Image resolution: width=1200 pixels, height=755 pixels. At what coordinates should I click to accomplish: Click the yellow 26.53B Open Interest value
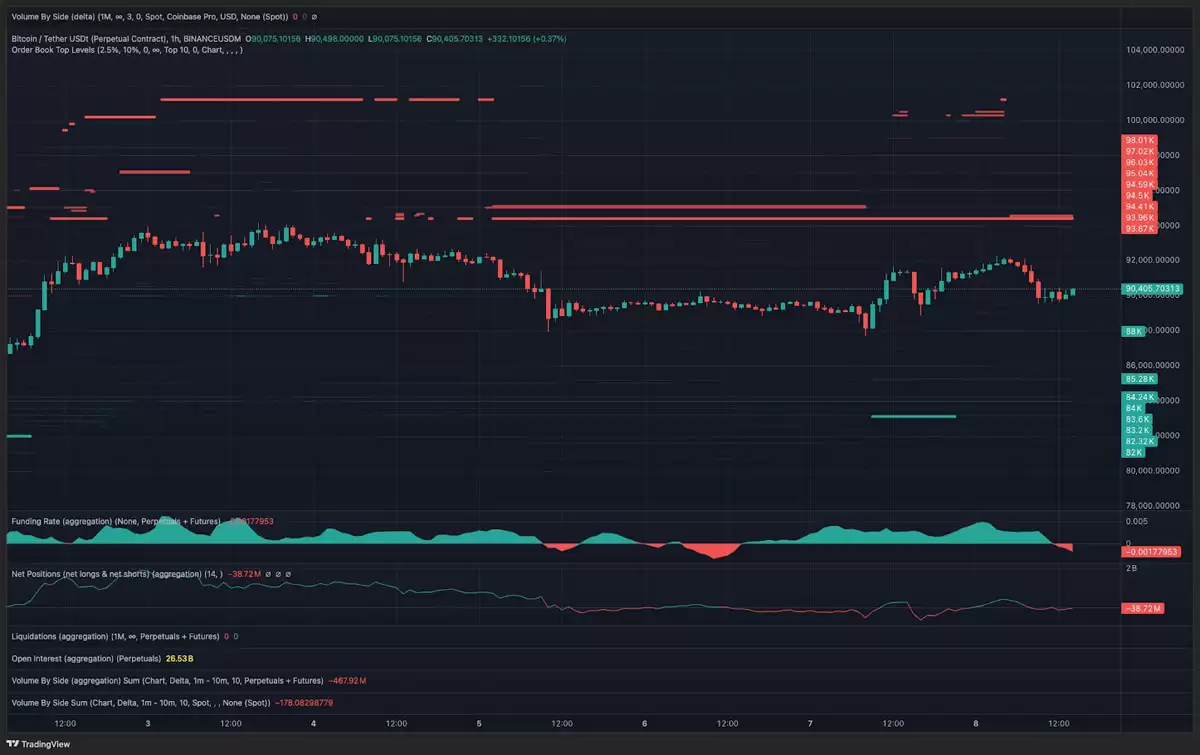coord(178,658)
